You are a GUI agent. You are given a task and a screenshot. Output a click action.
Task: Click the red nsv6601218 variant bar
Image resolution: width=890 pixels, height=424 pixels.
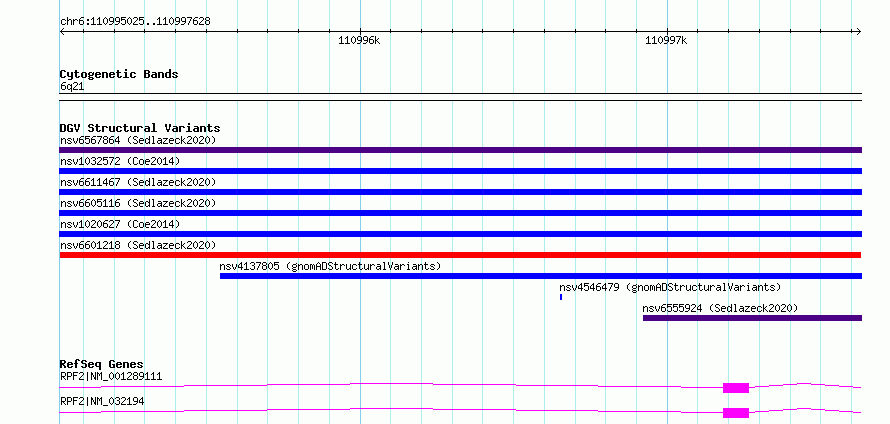[460, 255]
